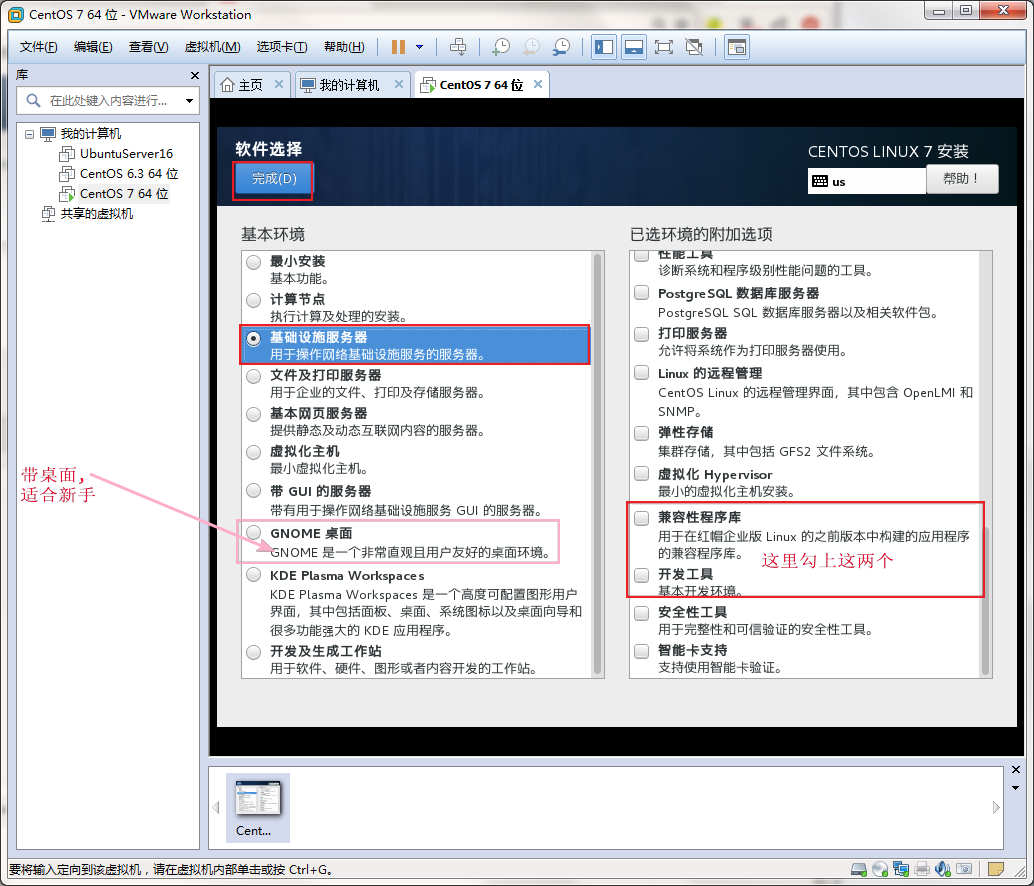The image size is (1034, 886).
Task: Select the CentOS 7 64 位 tab
Action: pyautogui.click(x=481, y=85)
